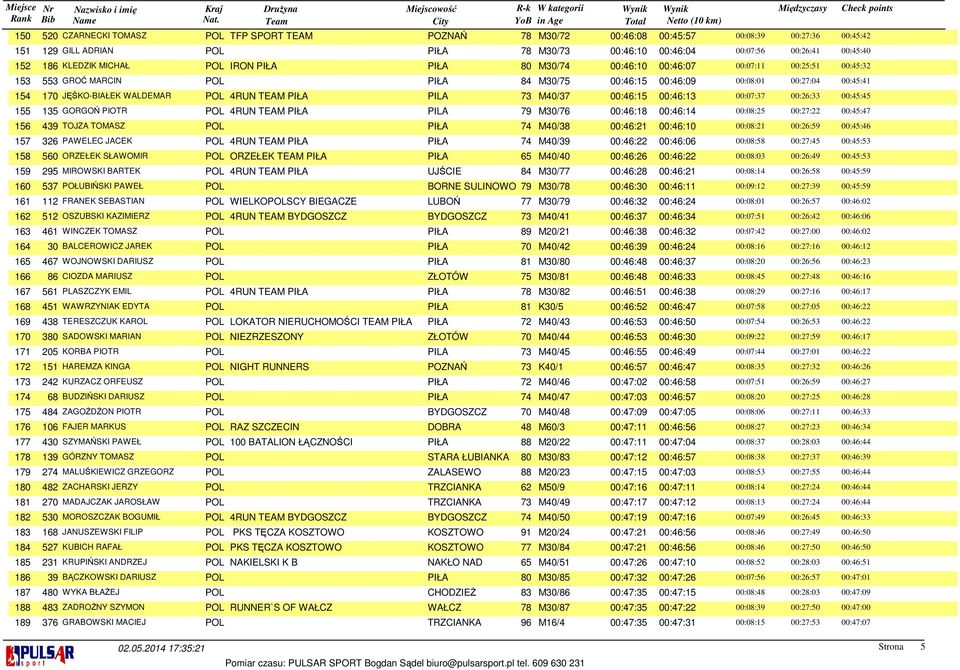960x670 pixels.
Task: Click the city UJŚCIE
Action: 444,171
